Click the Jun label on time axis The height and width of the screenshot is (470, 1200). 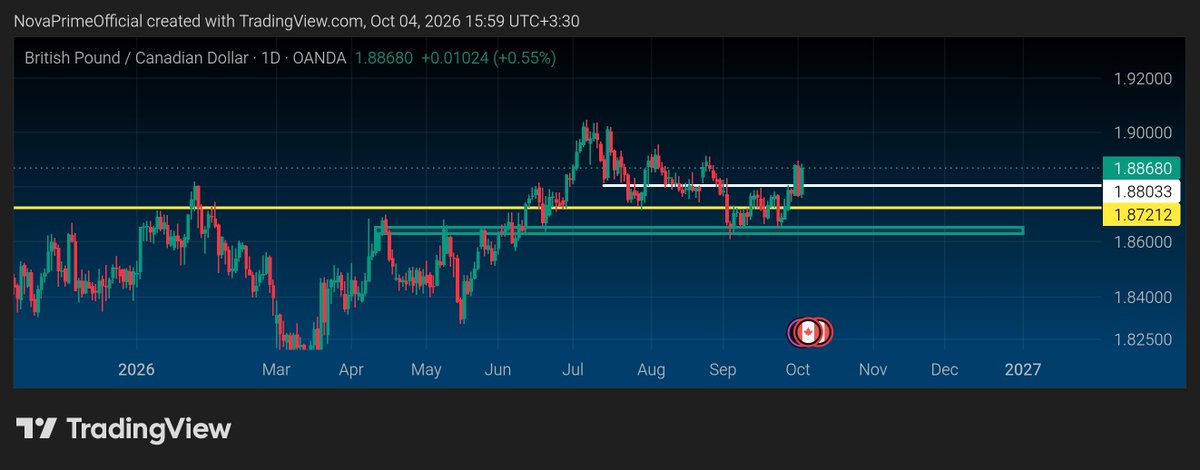coord(497,370)
